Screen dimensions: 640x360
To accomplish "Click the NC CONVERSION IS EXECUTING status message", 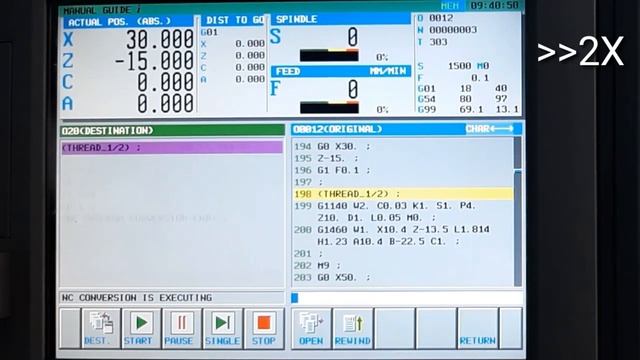I will 137,298.
